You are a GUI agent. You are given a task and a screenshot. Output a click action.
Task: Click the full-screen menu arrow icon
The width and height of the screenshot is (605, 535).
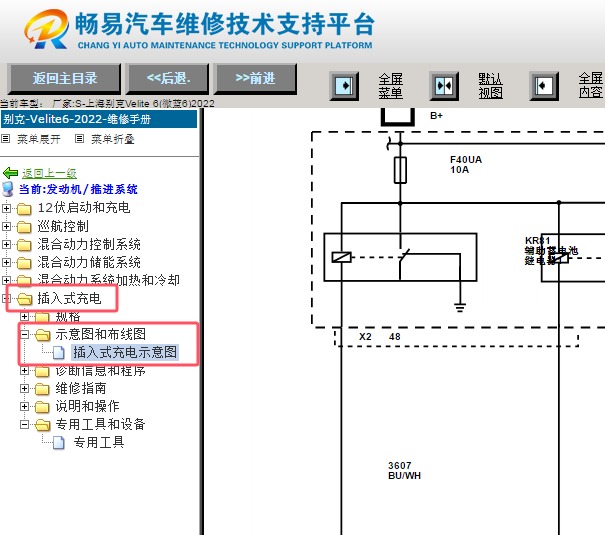pyautogui.click(x=344, y=86)
